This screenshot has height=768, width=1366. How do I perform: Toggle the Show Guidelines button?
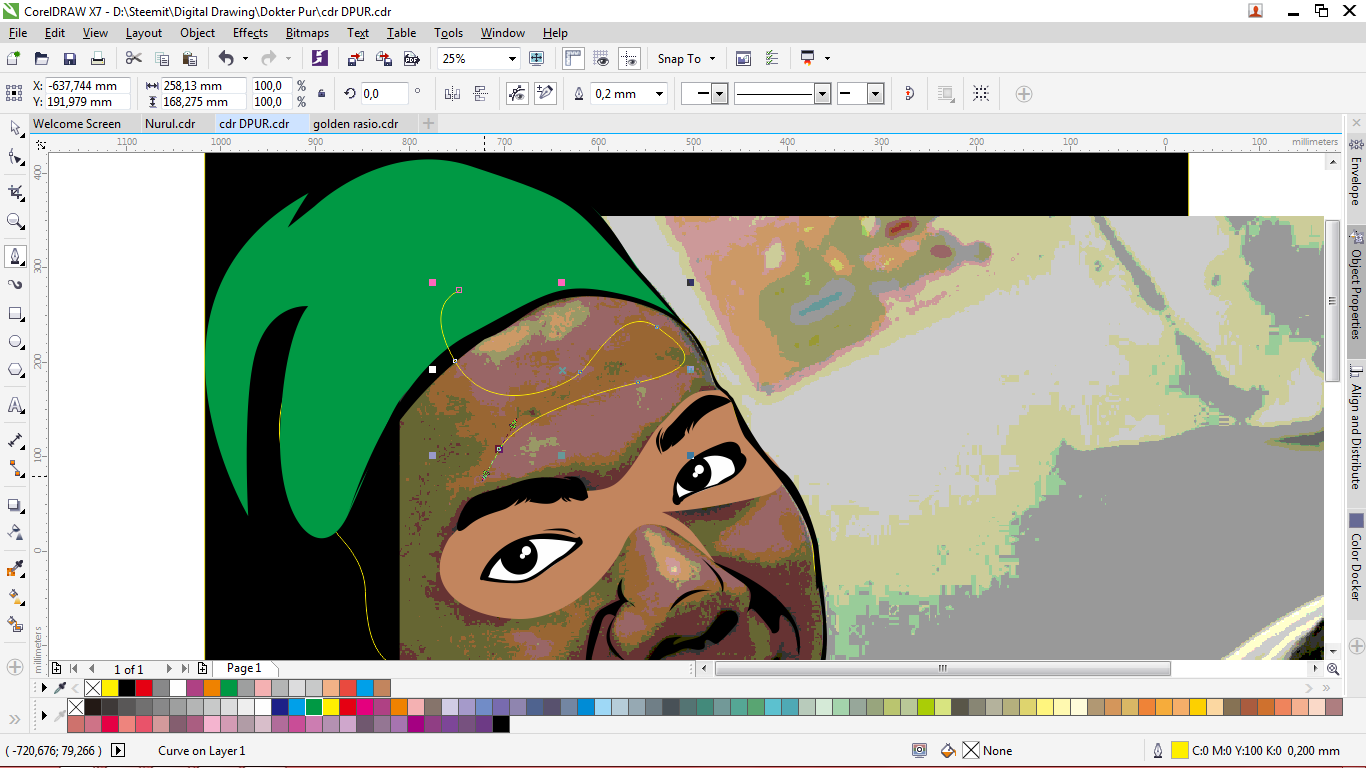pos(629,59)
